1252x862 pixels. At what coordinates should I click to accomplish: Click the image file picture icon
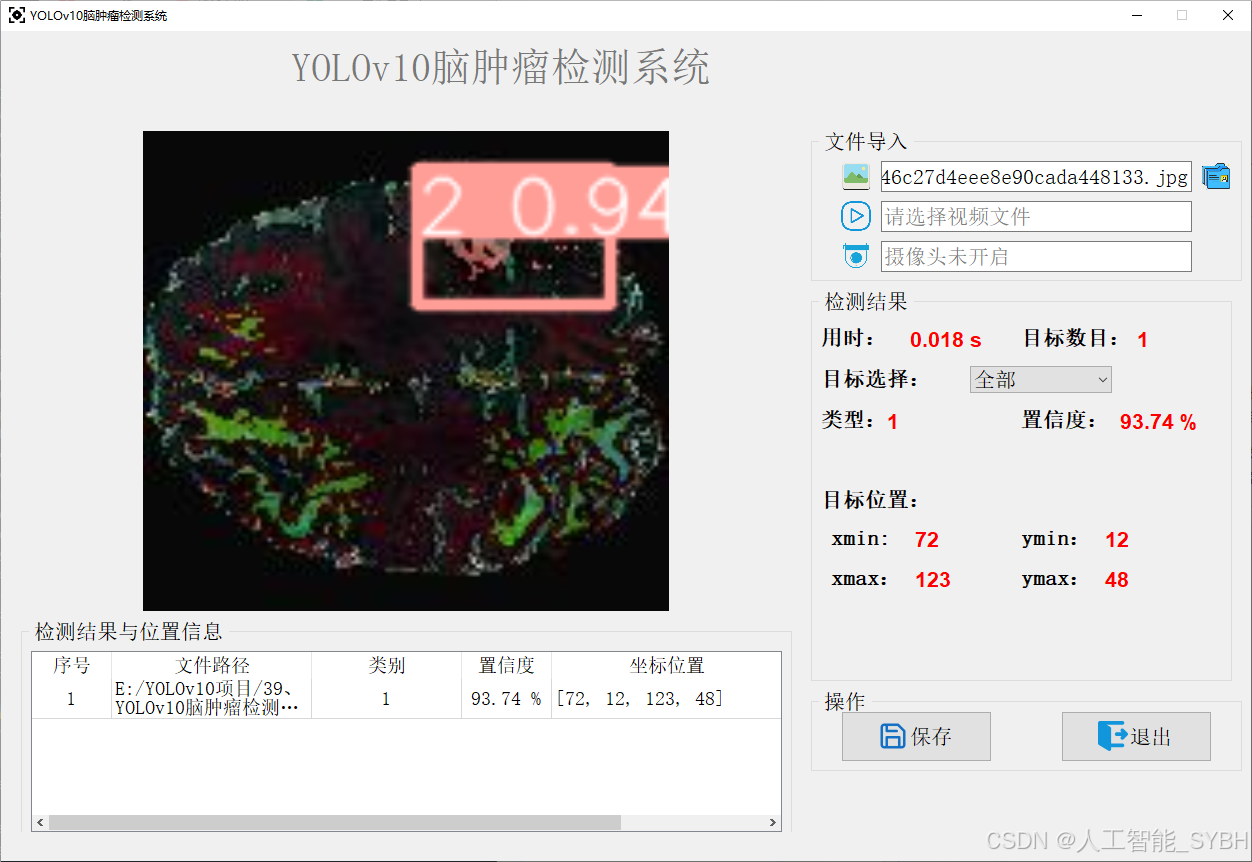coord(856,177)
